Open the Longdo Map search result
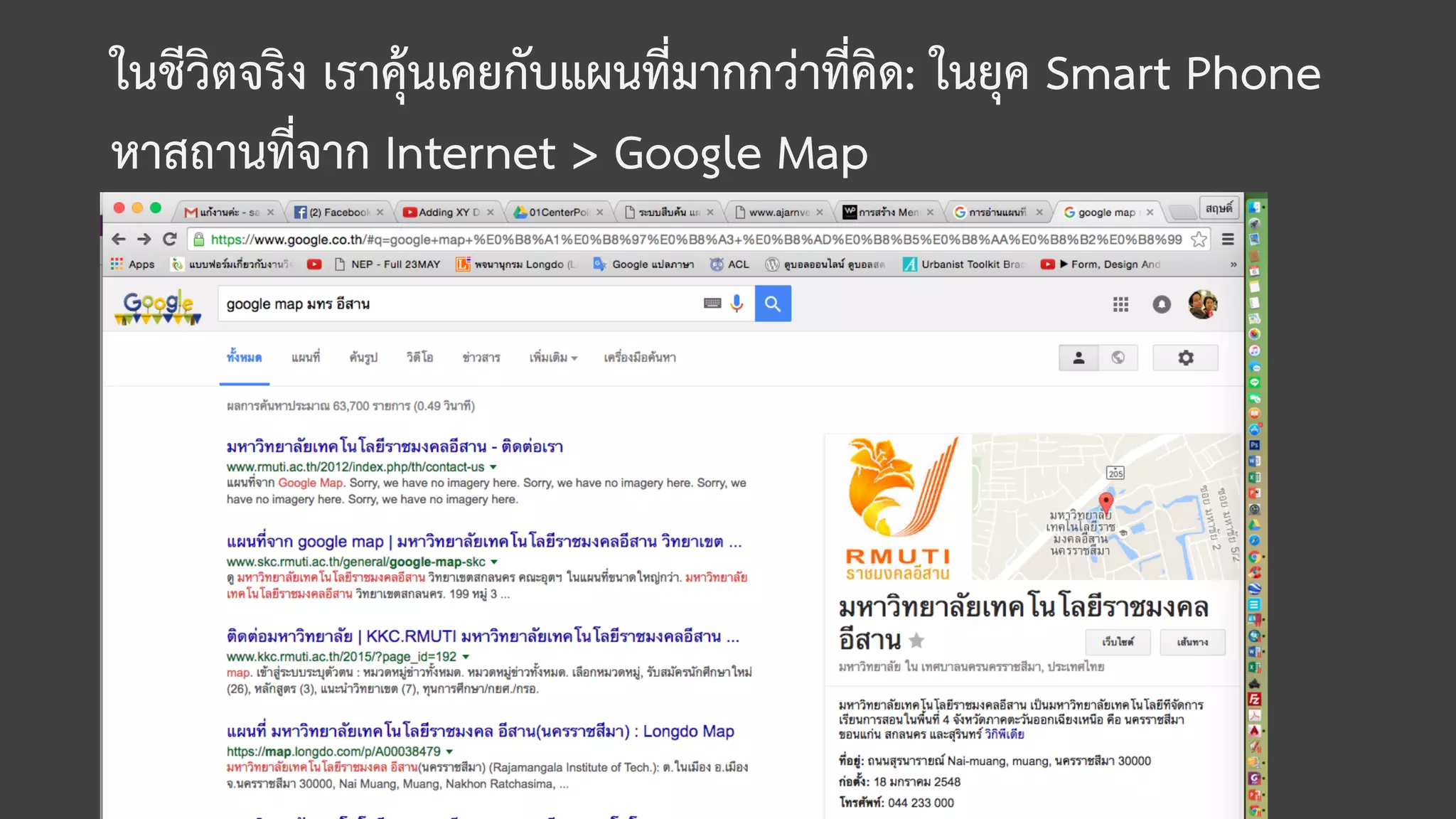This screenshot has height=819, width=1456. coord(480,731)
